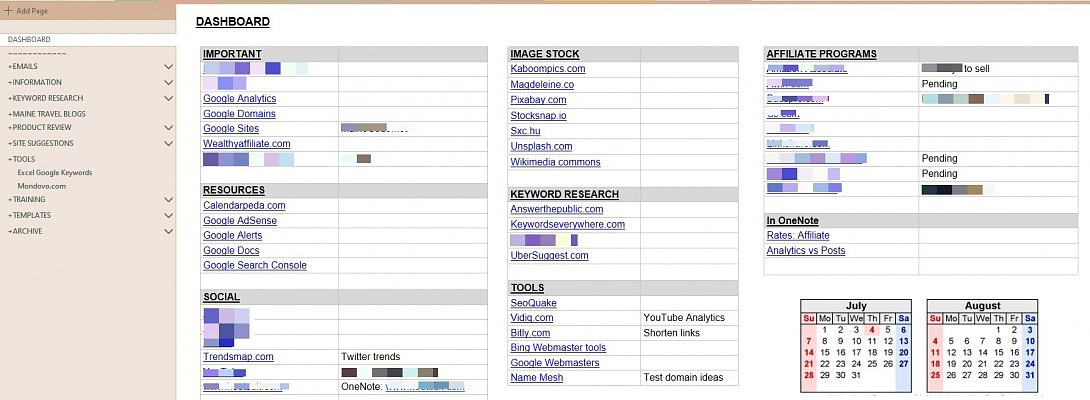Open the UberSuggest.com link

click(x=549, y=255)
